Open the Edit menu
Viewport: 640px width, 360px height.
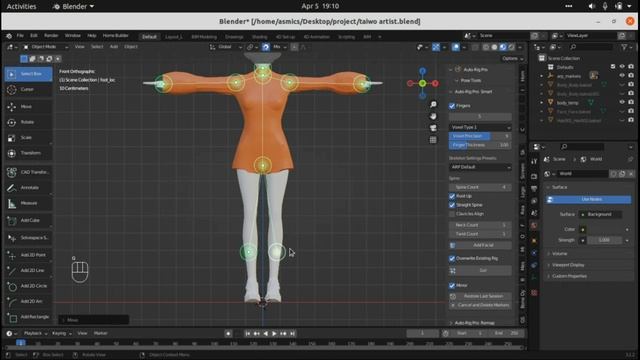coord(33,36)
